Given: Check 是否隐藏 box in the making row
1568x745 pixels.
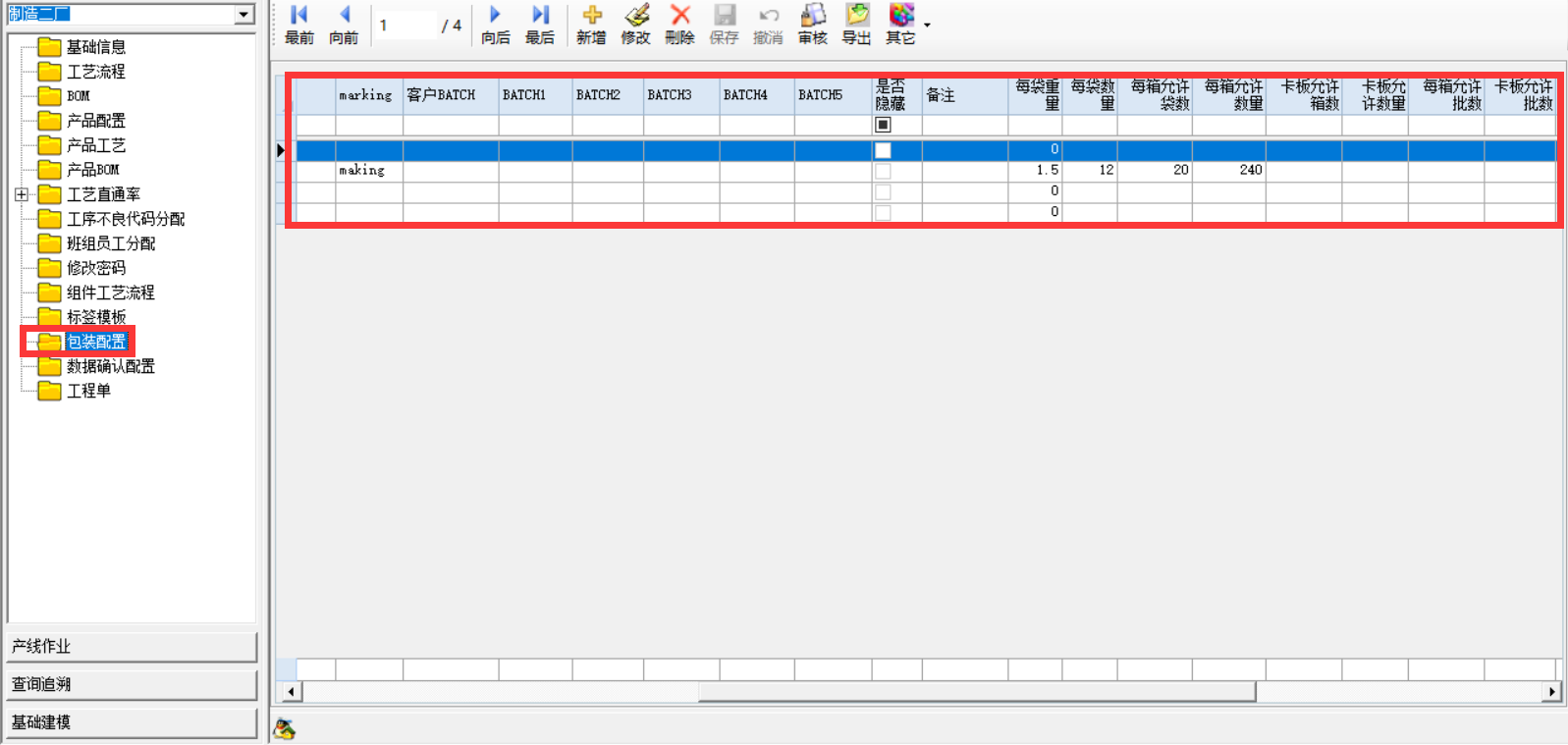Looking at the screenshot, I should click(883, 171).
